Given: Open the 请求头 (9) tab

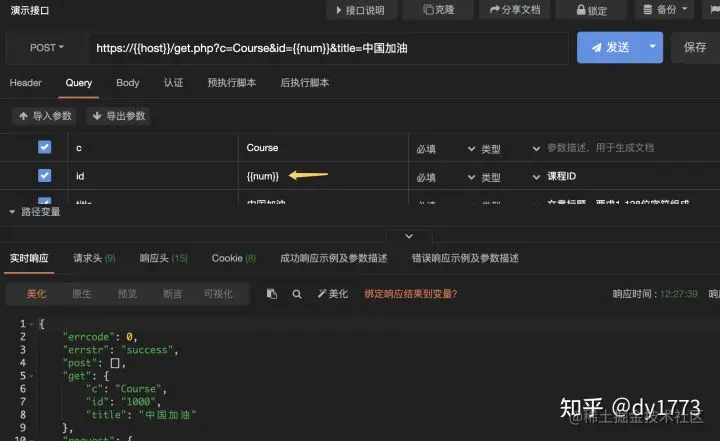Looking at the screenshot, I should coord(94,258).
